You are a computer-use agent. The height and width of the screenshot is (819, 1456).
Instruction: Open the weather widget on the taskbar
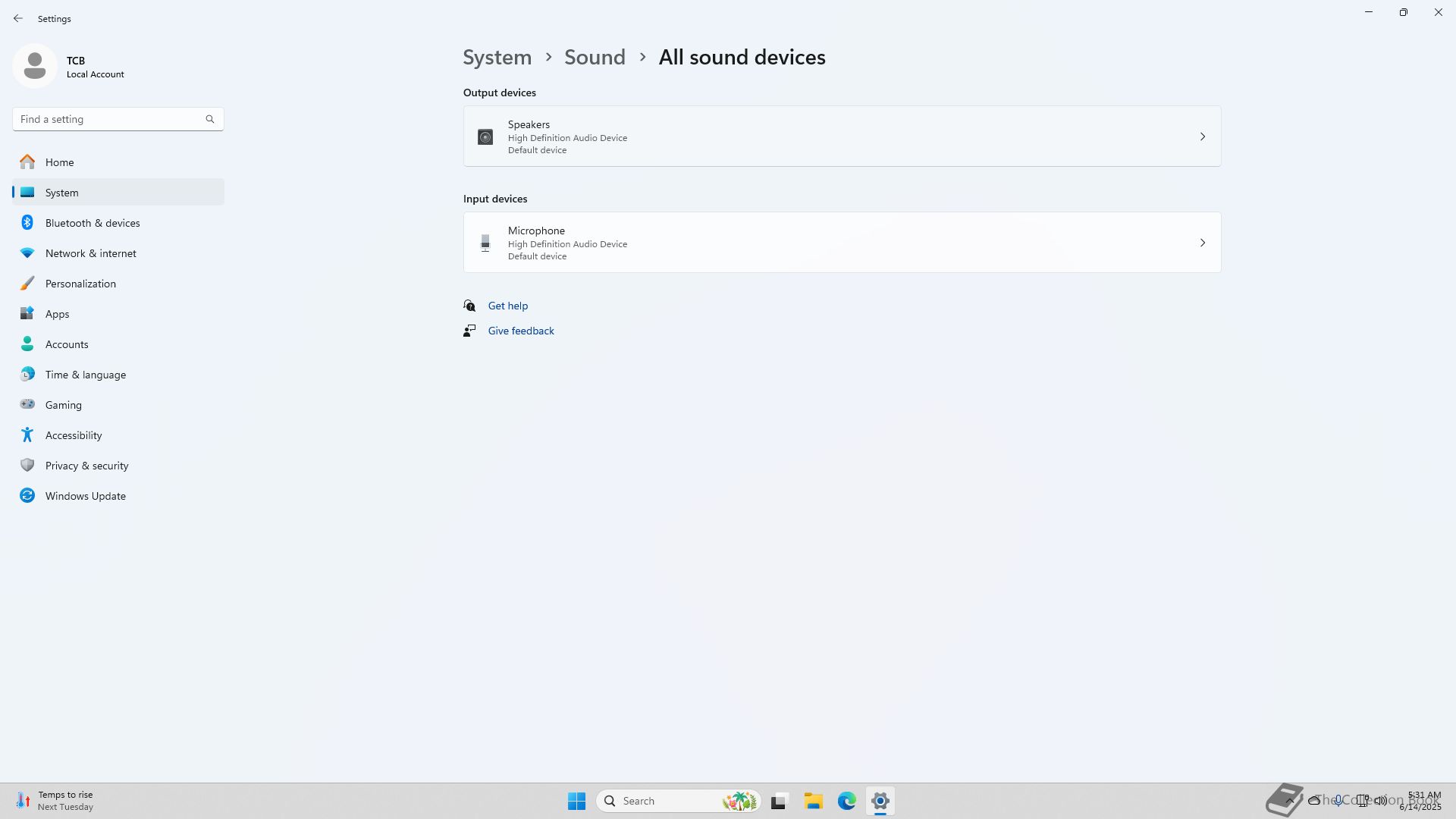55,801
